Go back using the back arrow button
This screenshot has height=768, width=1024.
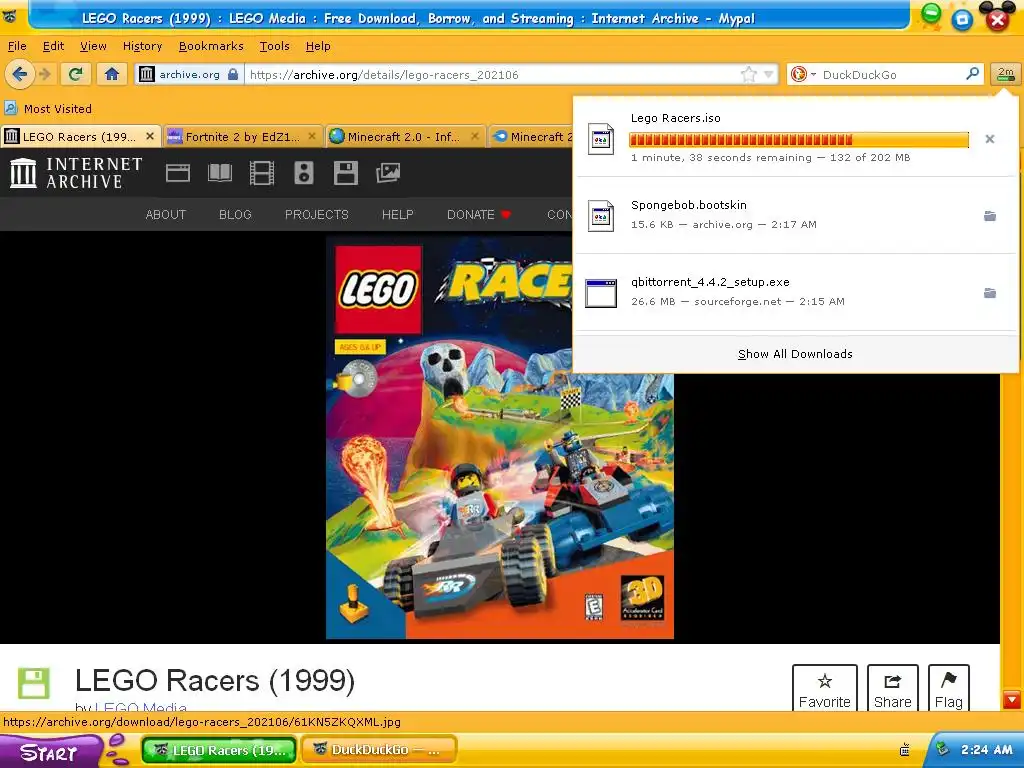(19, 74)
